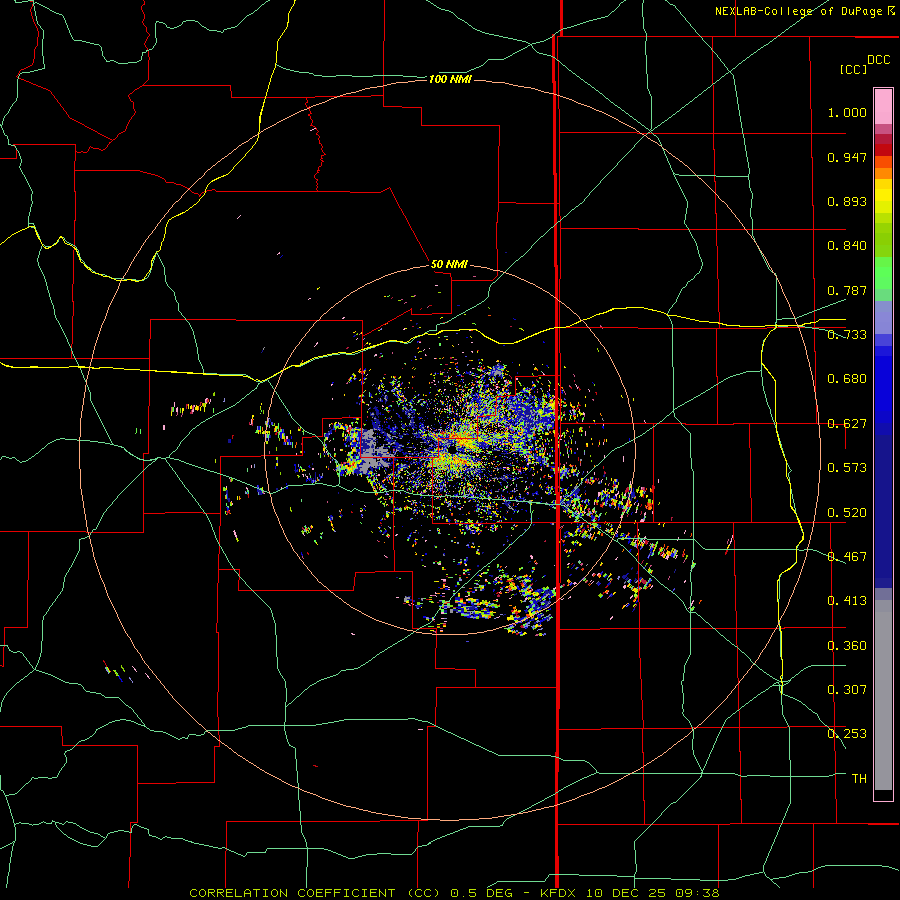
Task: Click the 0.573 scale value
Action: [x=847, y=468]
